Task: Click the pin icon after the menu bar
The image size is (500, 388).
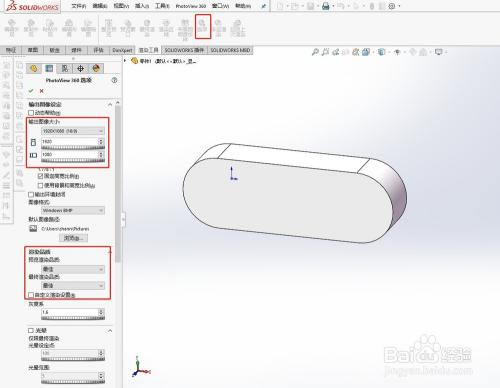Action: [263, 6]
